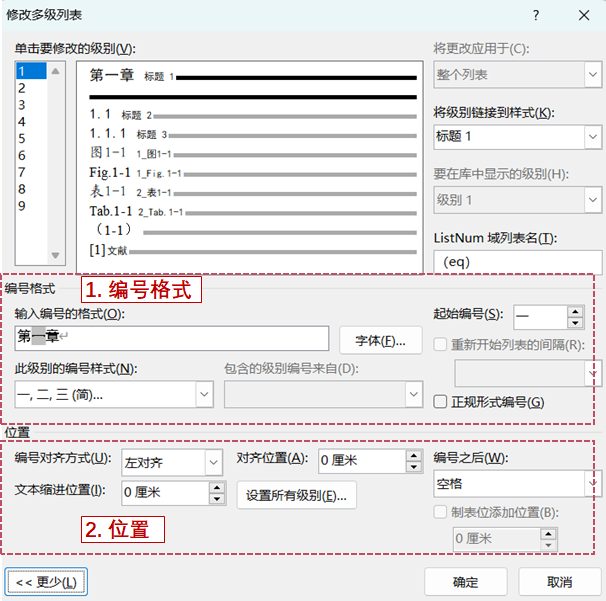The width and height of the screenshot is (606, 601).
Task: Select level 4 in the level list
Action: pyautogui.click(x=31, y=122)
